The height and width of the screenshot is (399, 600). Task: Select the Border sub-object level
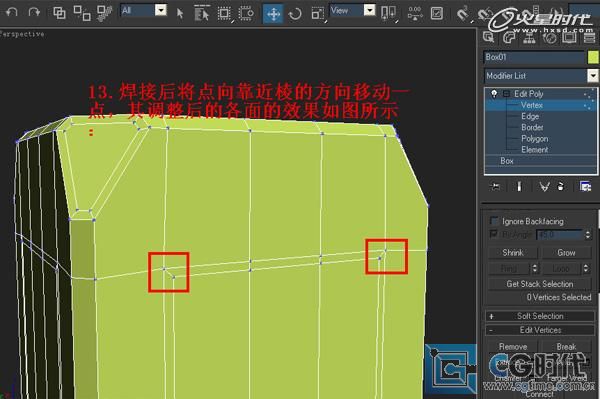[532, 127]
